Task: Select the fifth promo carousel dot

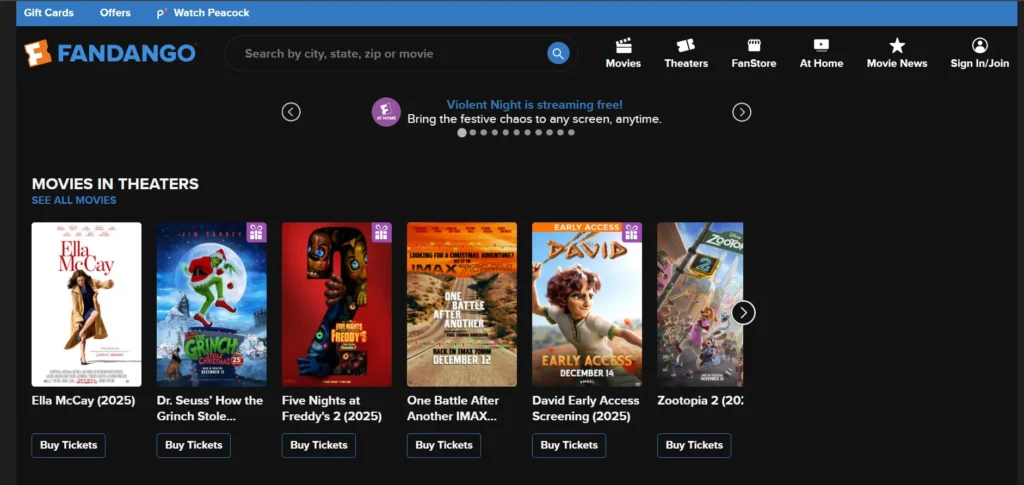Action: pos(505,133)
